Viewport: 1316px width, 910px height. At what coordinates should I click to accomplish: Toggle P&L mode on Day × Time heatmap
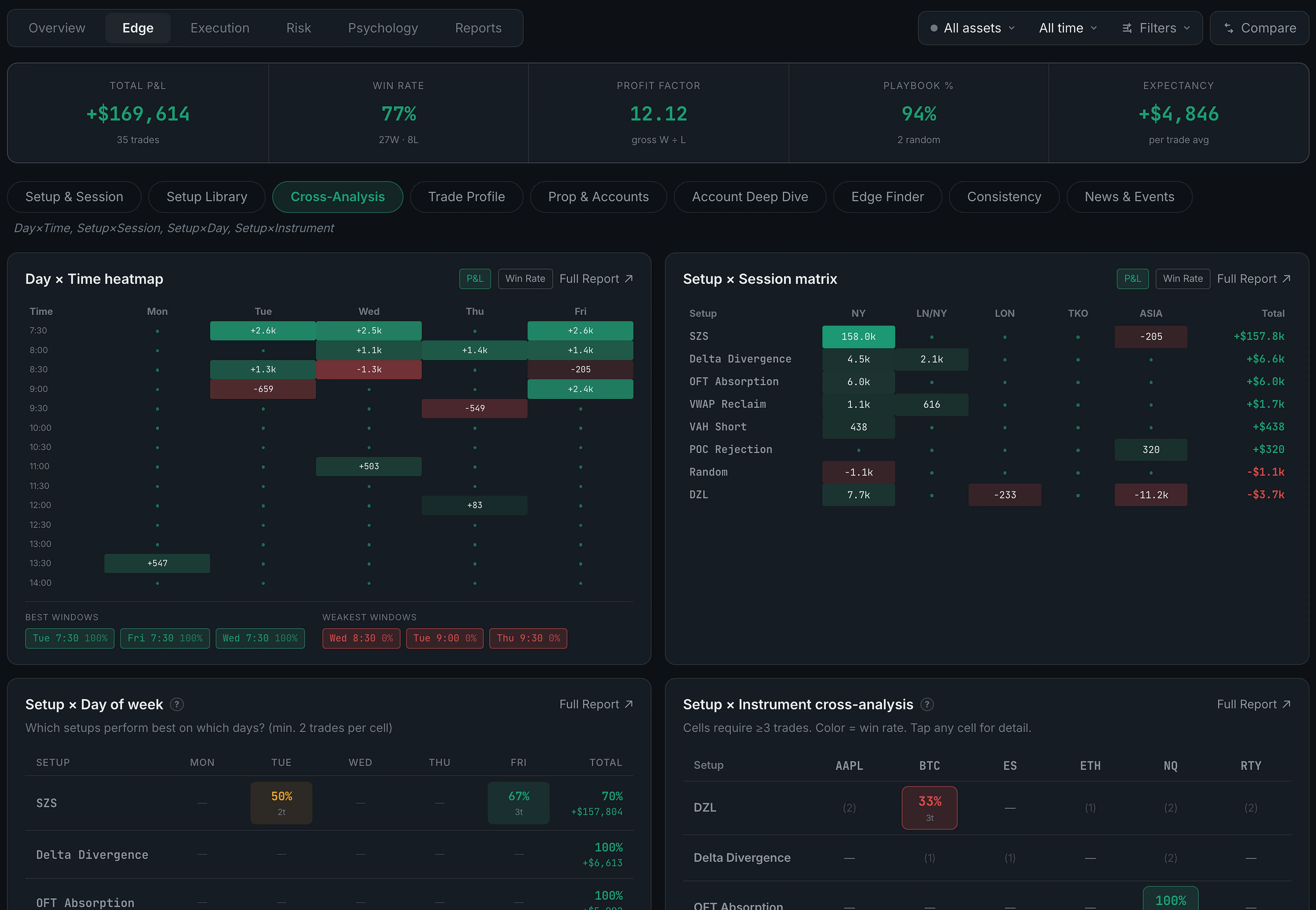475,279
